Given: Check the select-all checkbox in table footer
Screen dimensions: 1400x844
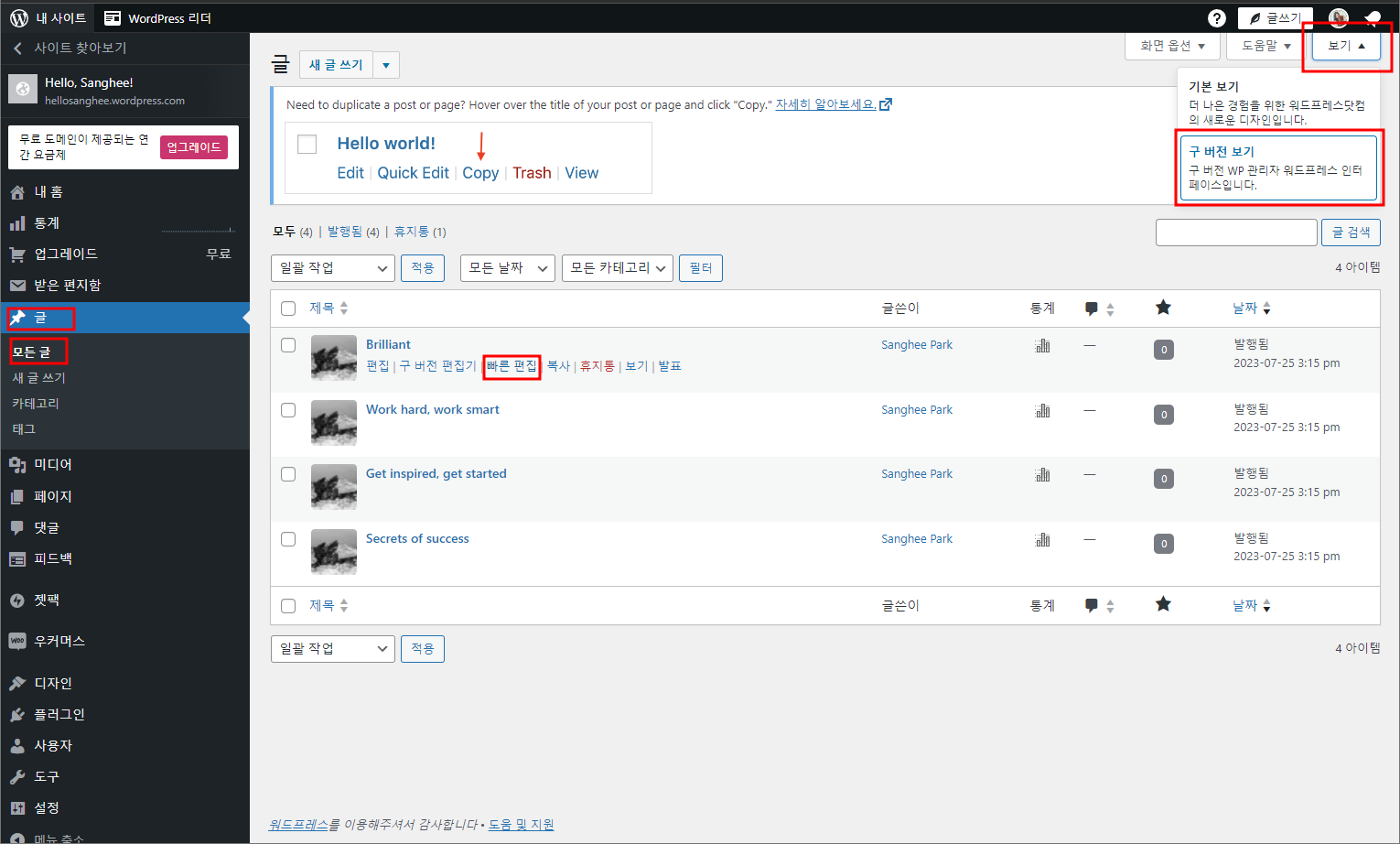Looking at the screenshot, I should pos(288,606).
